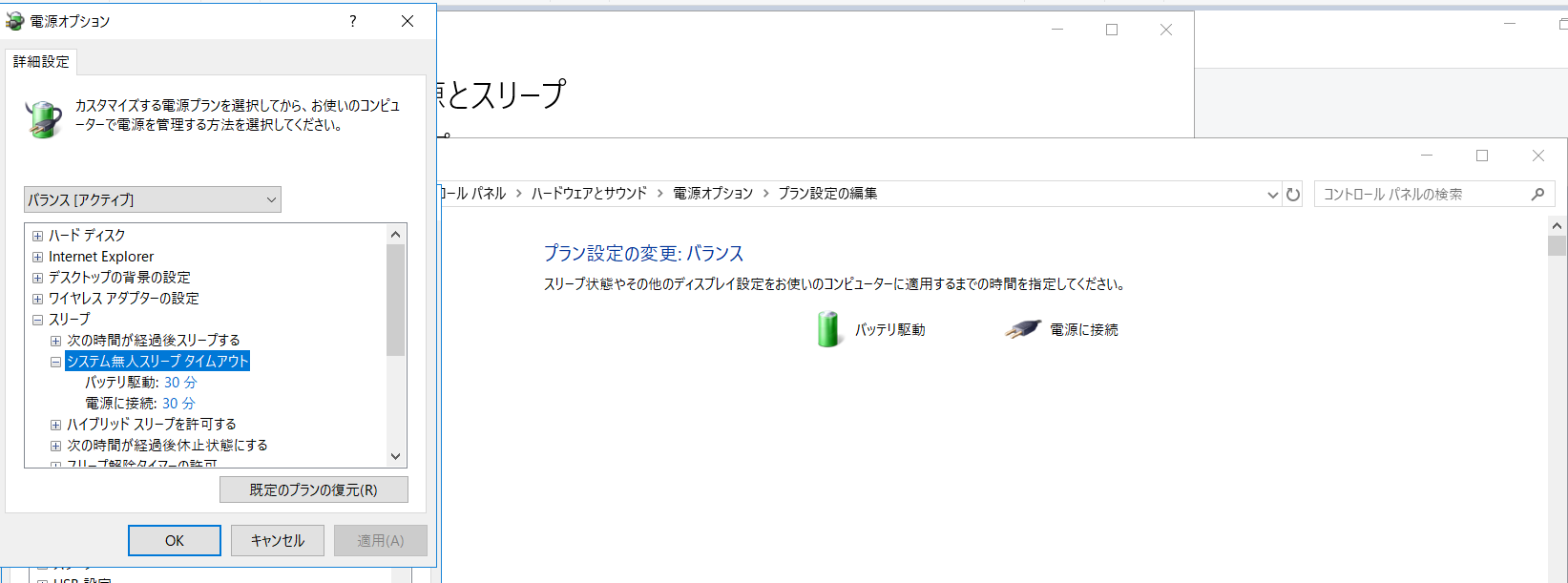
Task: Expand 次の時間が経過後スリープする node
Action: [x=55, y=341]
